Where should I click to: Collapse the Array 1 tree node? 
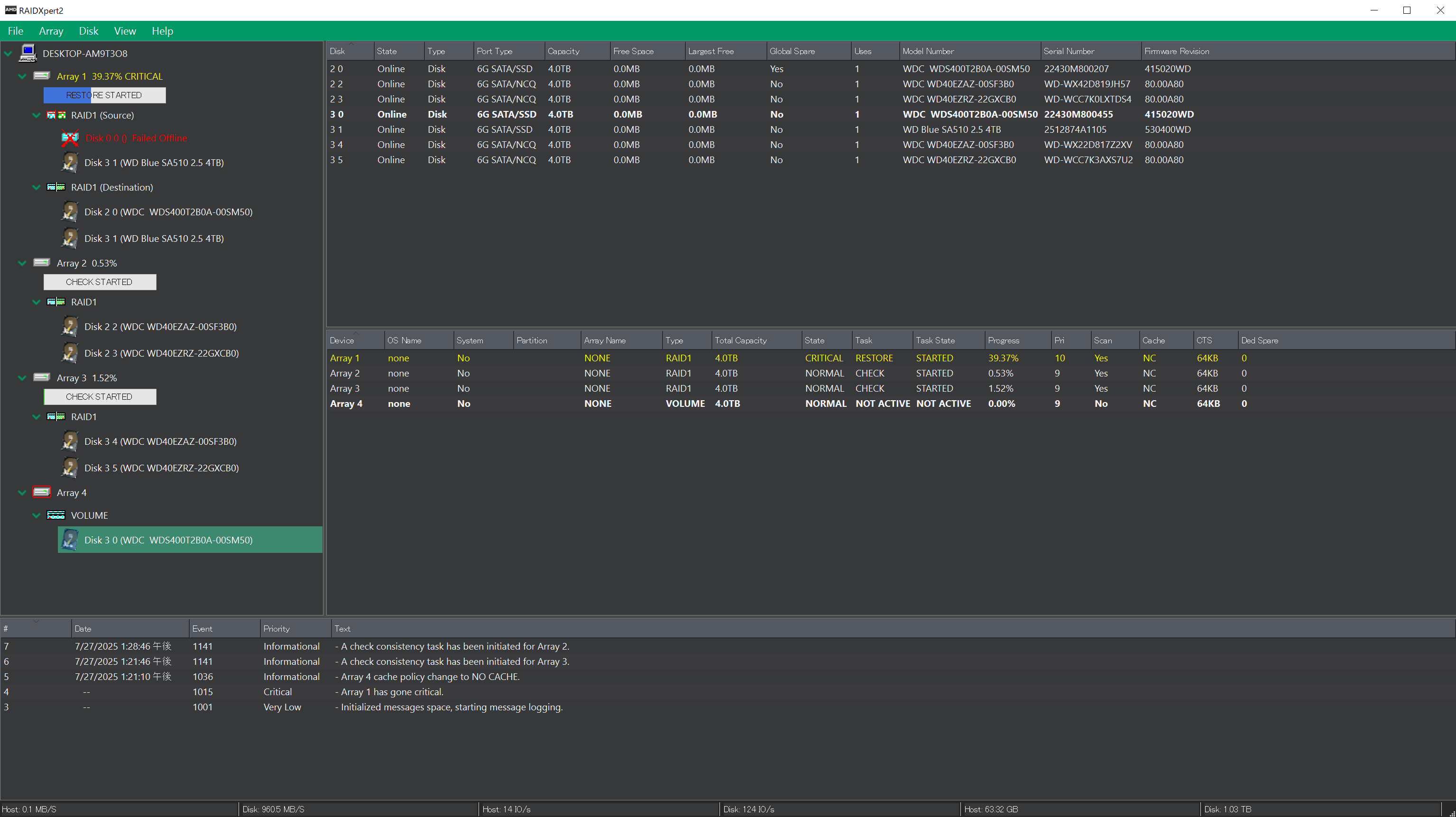coord(22,76)
